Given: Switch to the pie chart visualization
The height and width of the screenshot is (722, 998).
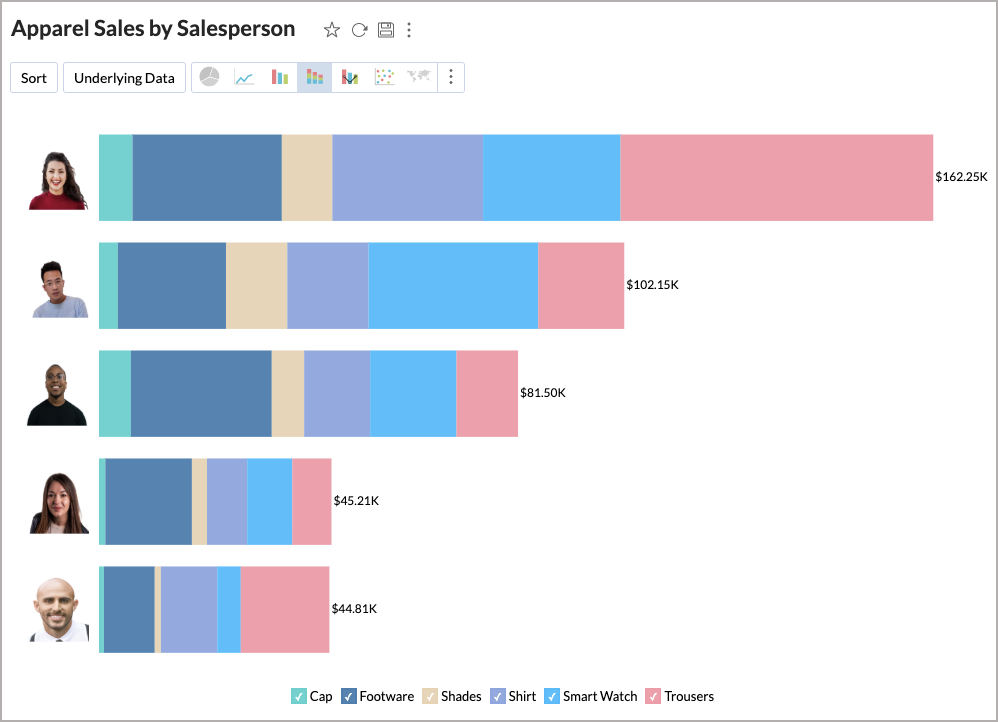Looking at the screenshot, I should [210, 77].
